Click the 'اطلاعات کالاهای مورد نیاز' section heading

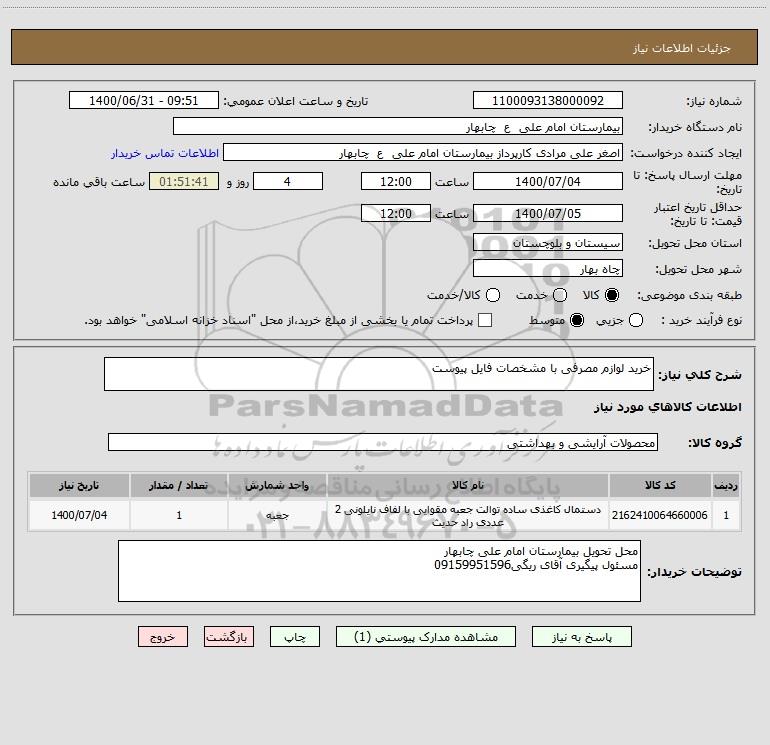[x=667, y=407]
